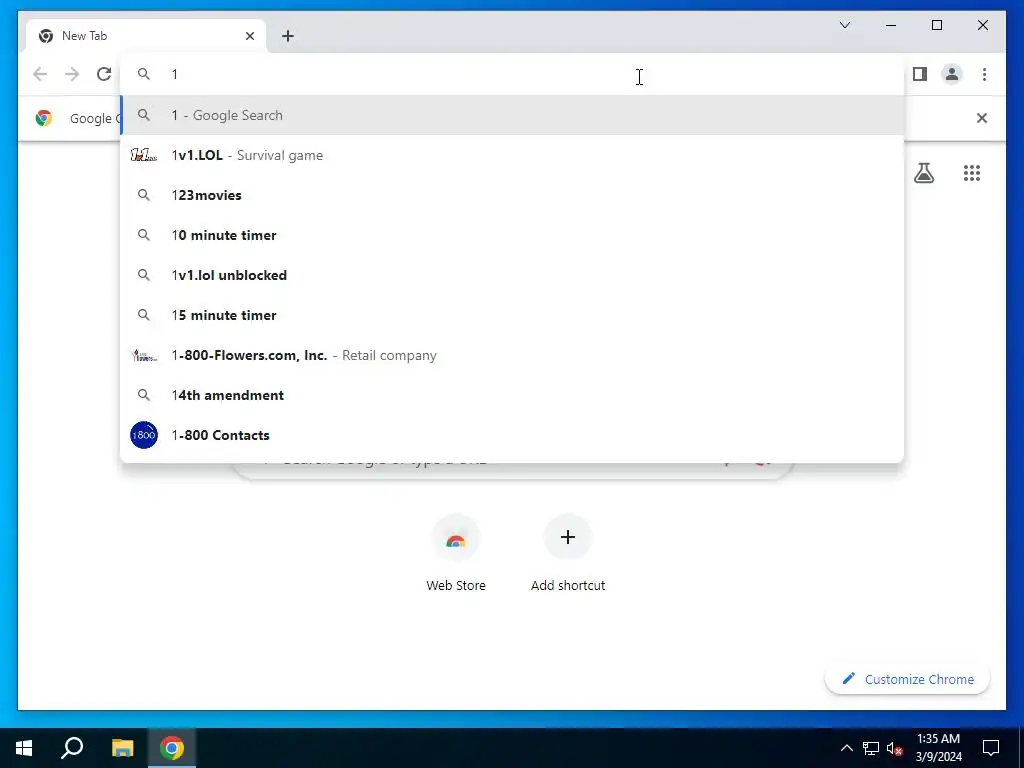Viewport: 1024px width, 768px height.
Task: Choose the '1v1.LOL - Survival game' suggestion
Action: pos(512,155)
